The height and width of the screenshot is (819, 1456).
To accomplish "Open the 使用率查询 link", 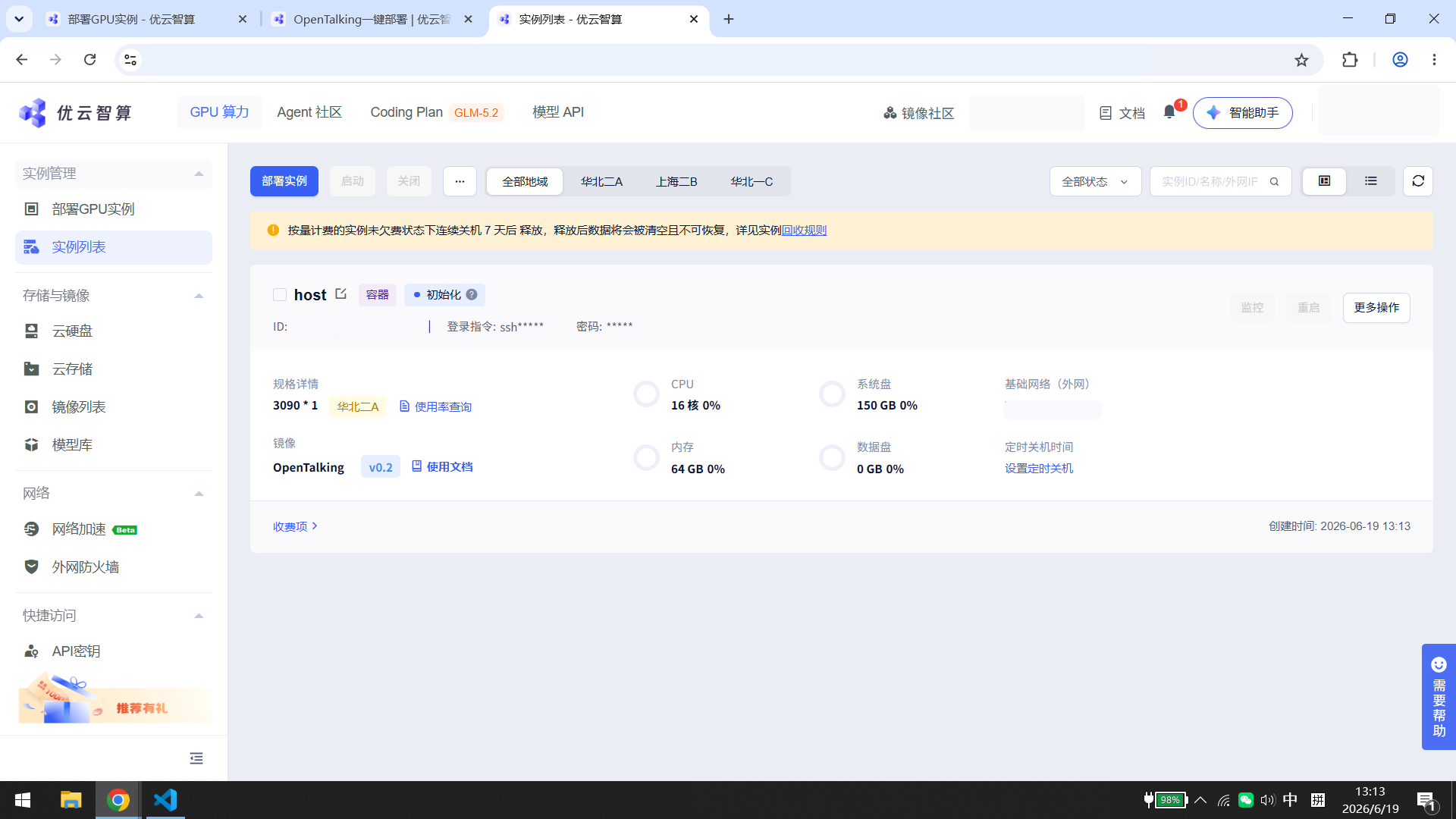I will click(x=435, y=407).
